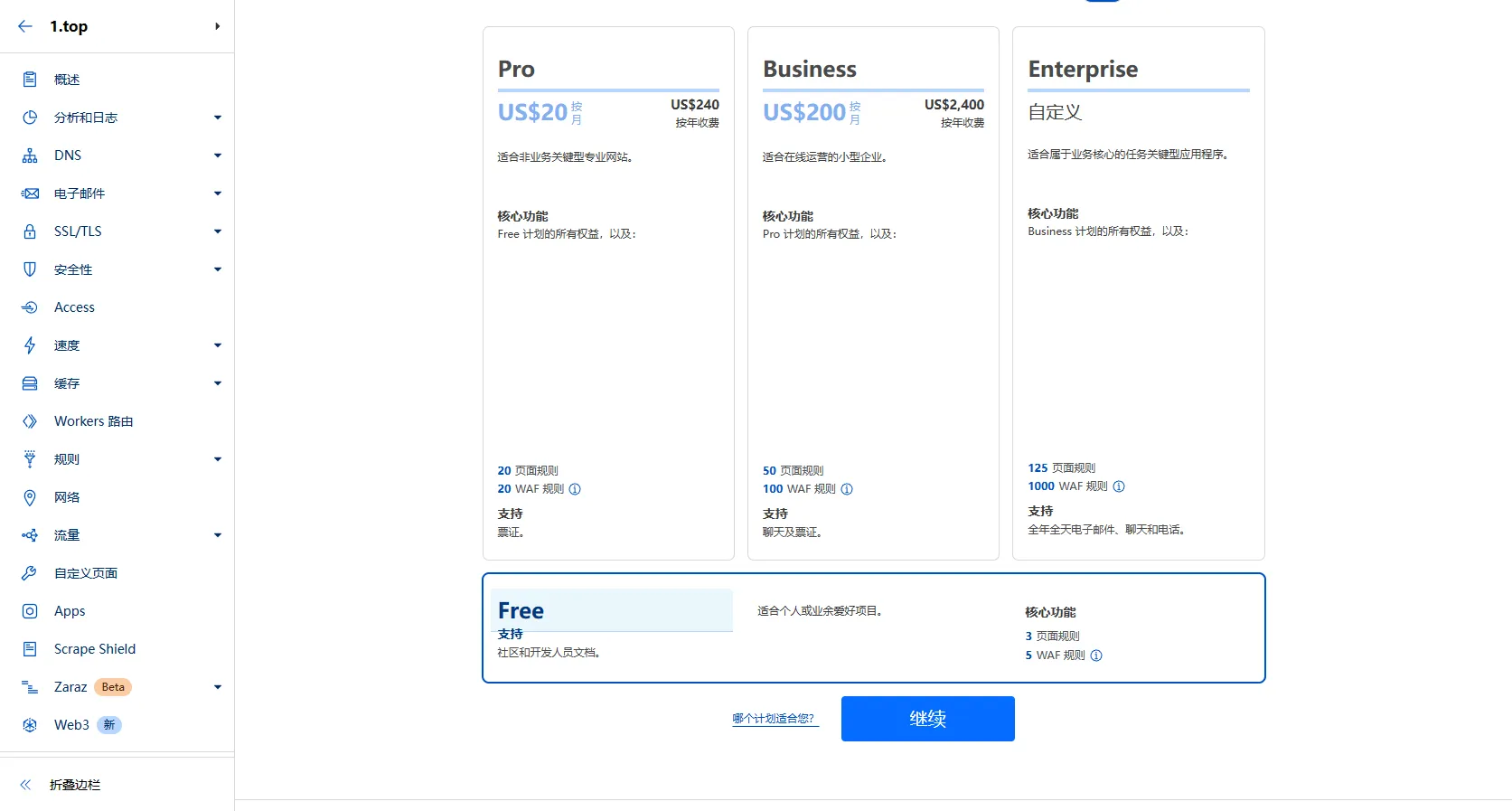The image size is (1512, 811).
Task: Click the 安全性 shield icon
Action: pos(30,269)
